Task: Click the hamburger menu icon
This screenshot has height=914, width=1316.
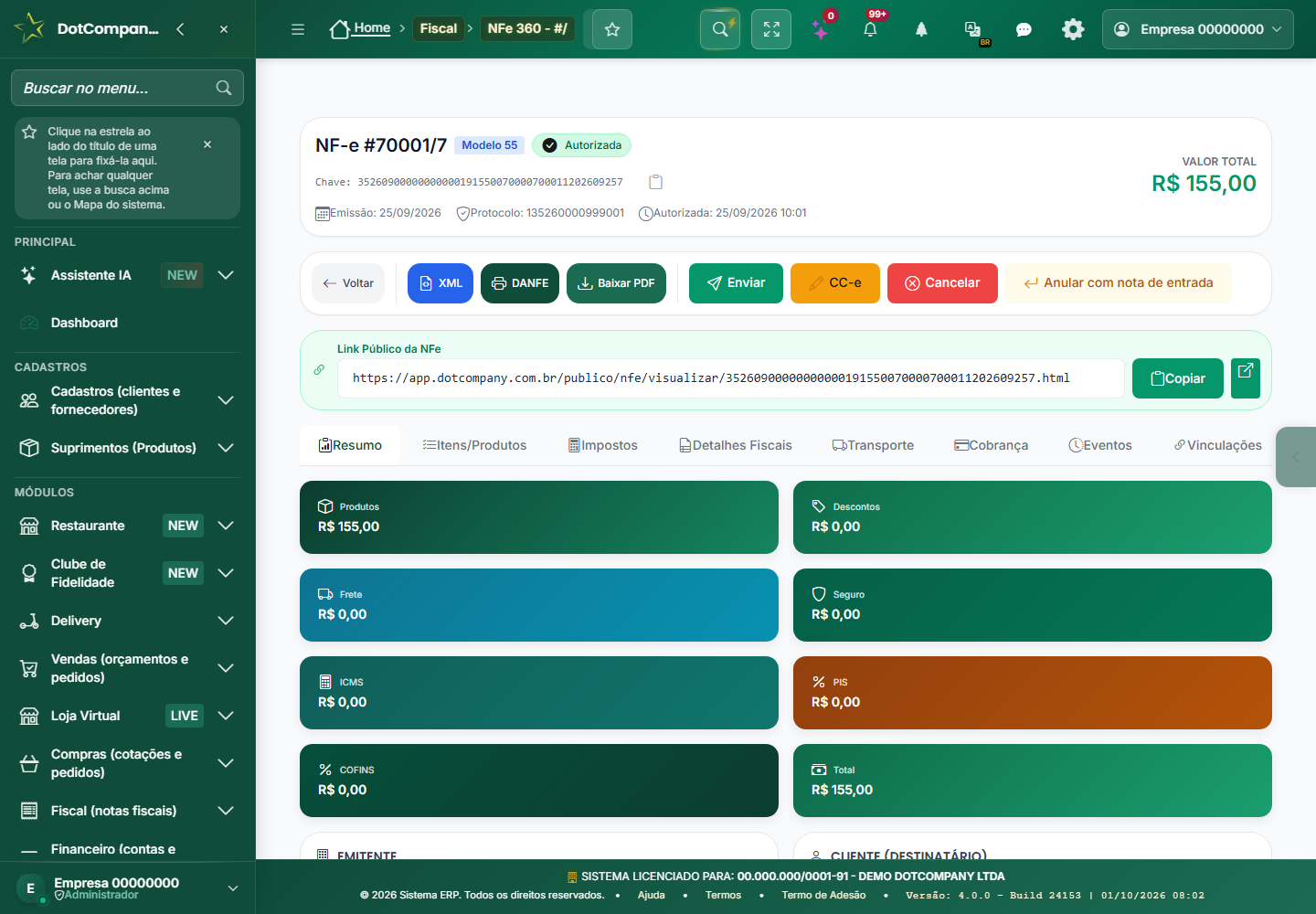Action: click(x=298, y=29)
